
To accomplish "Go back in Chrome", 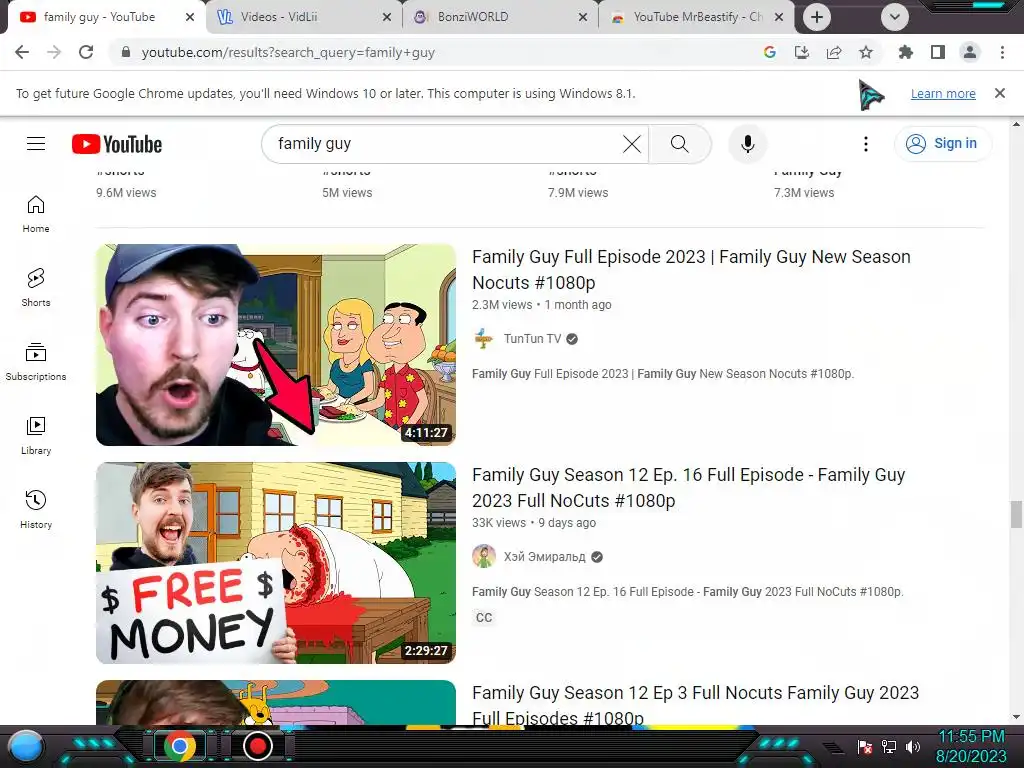I will (x=22, y=52).
